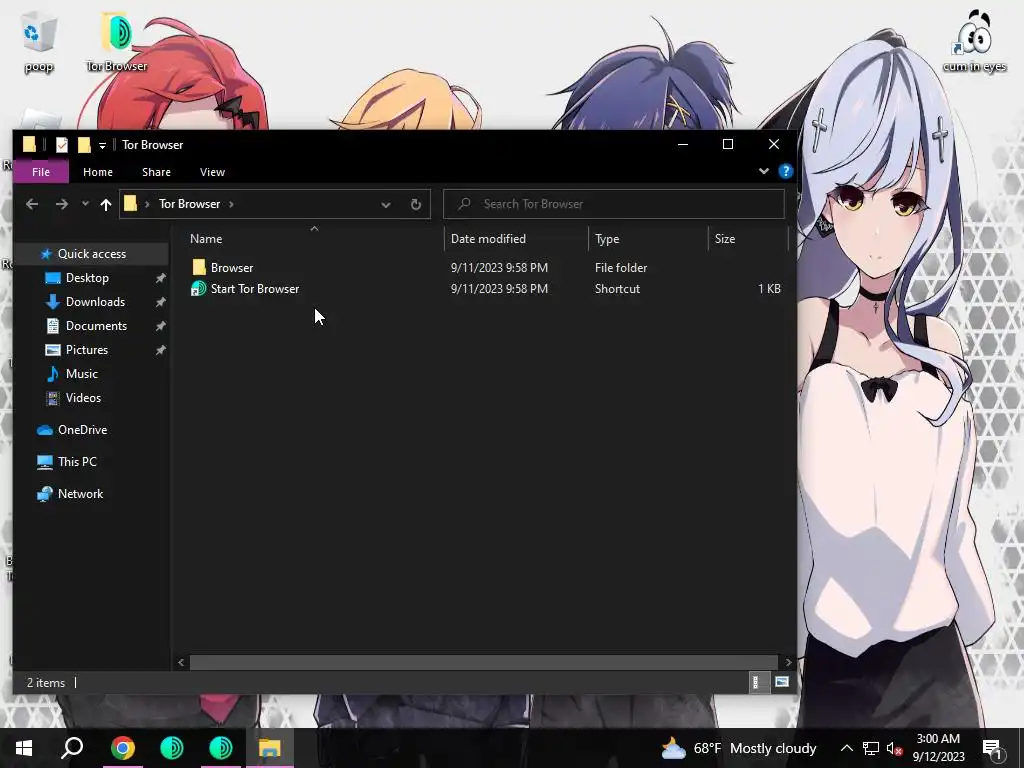Click the New folder quick access icon
This screenshot has width=1024, height=768.
coord(84,145)
